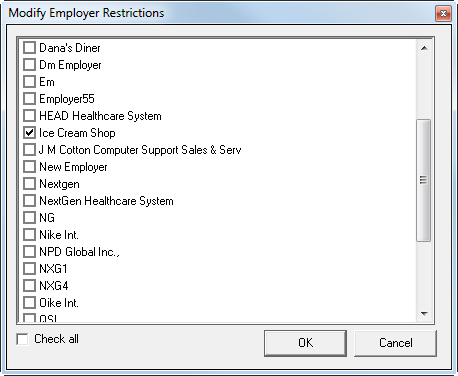Image resolution: width=458 pixels, height=376 pixels.
Task: Toggle the Check all checkbox
Action: click(22, 339)
